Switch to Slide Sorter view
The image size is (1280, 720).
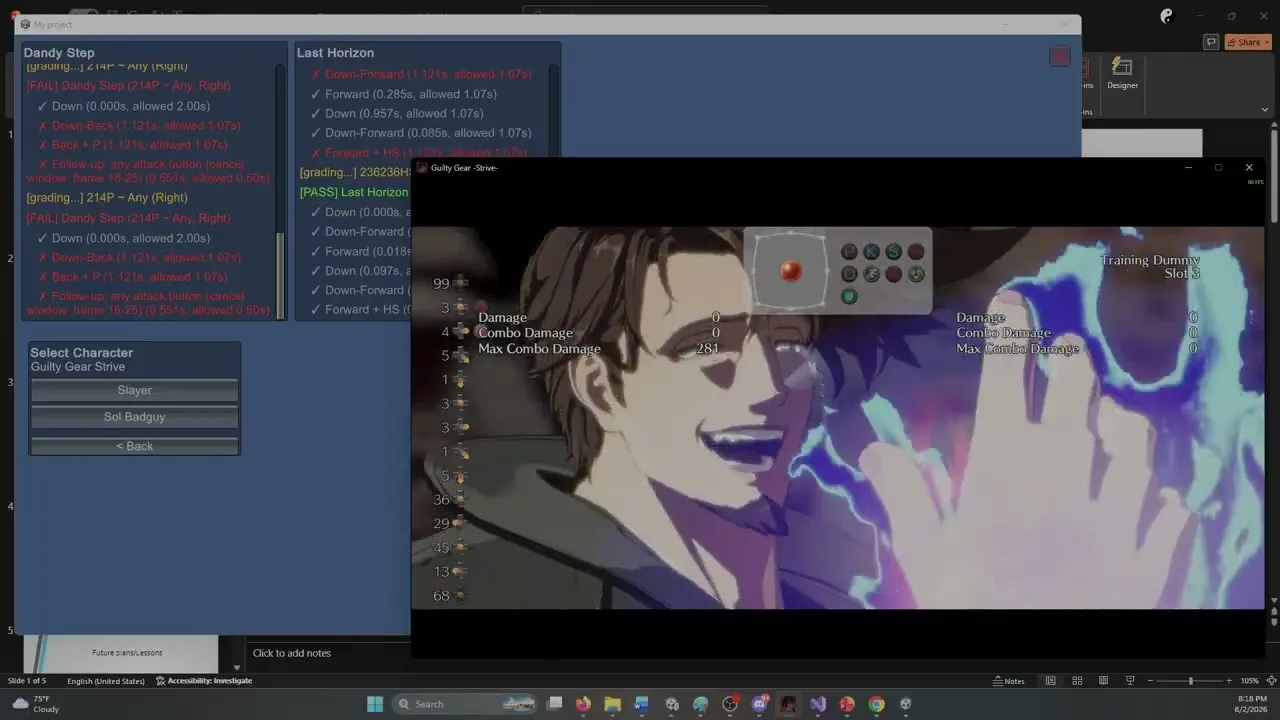[x=1077, y=681]
